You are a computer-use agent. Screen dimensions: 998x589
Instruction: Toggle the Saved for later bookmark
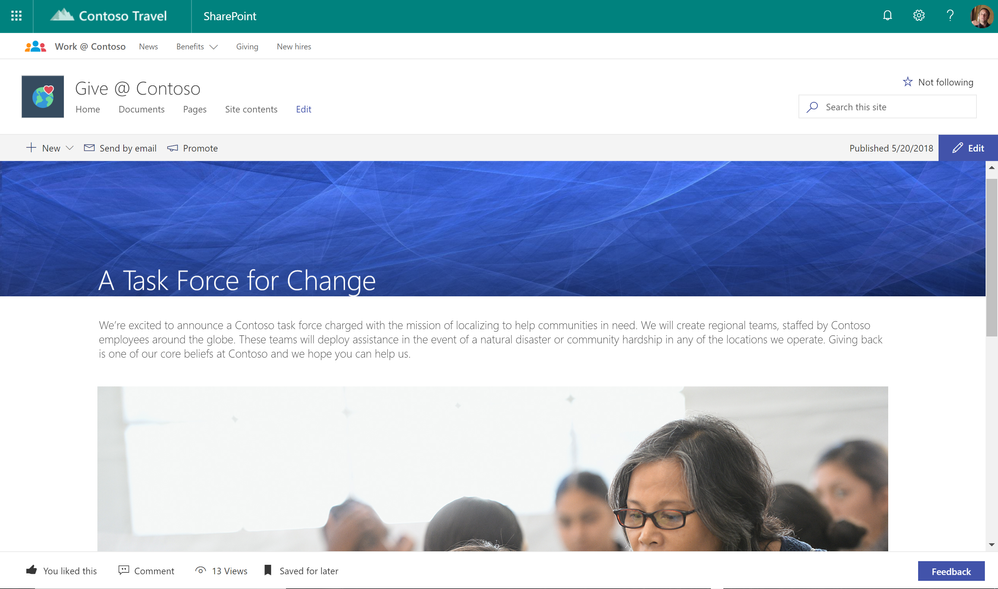[x=268, y=570]
